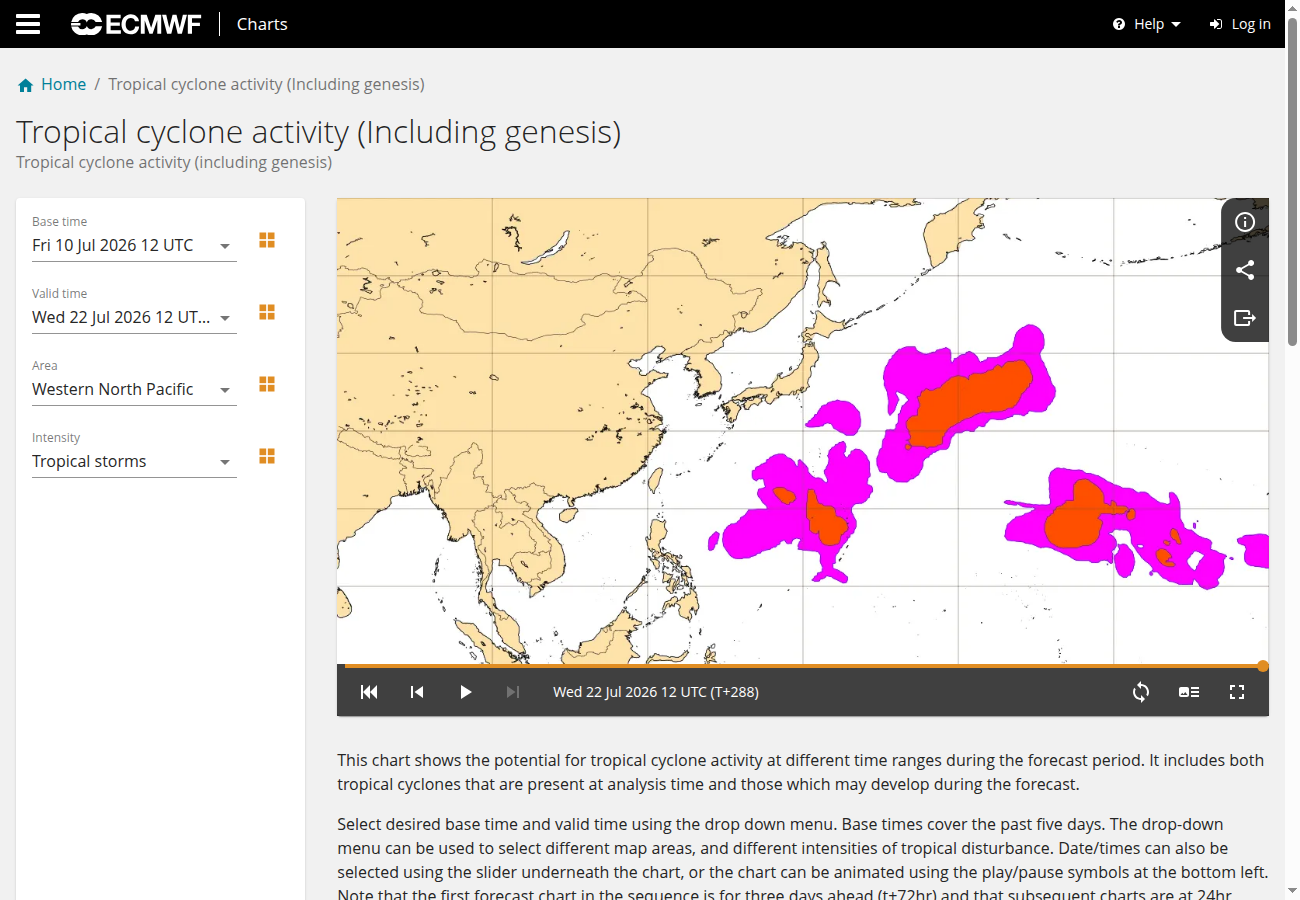Viewport: 1300px width, 900px height.
Task: Click the Log in link
Action: pos(1240,24)
